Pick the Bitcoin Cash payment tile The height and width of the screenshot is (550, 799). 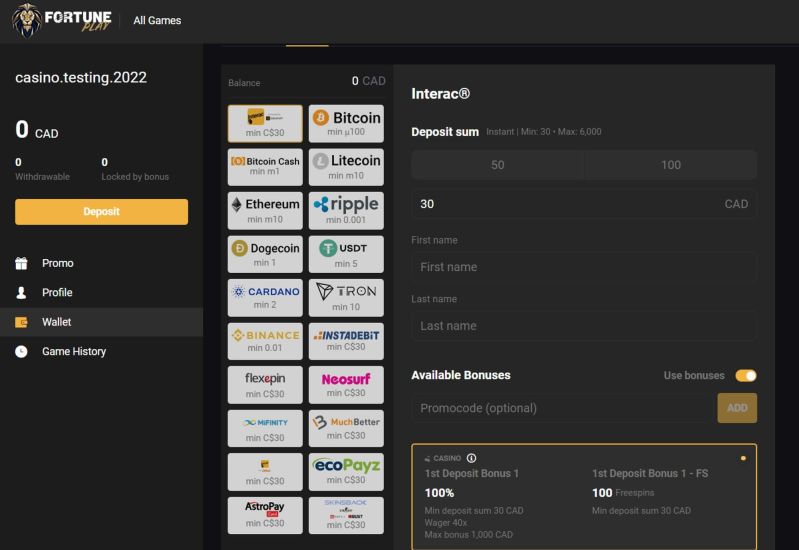coord(265,167)
